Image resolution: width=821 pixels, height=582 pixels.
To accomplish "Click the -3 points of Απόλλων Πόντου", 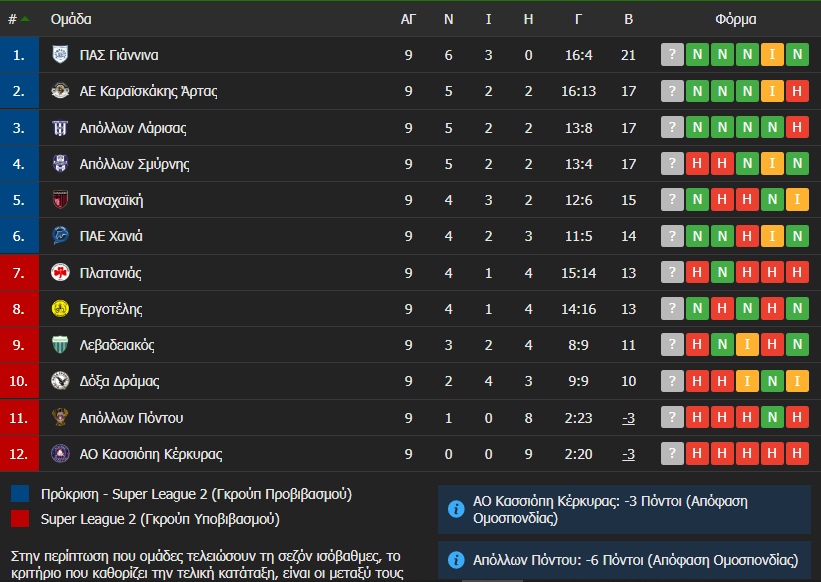I will tap(628, 418).
